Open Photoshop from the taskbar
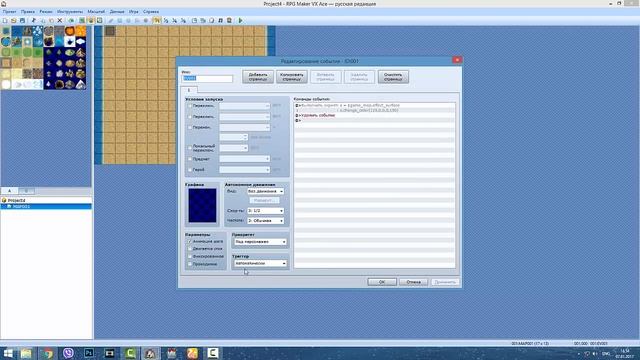 pyautogui.click(x=89, y=353)
